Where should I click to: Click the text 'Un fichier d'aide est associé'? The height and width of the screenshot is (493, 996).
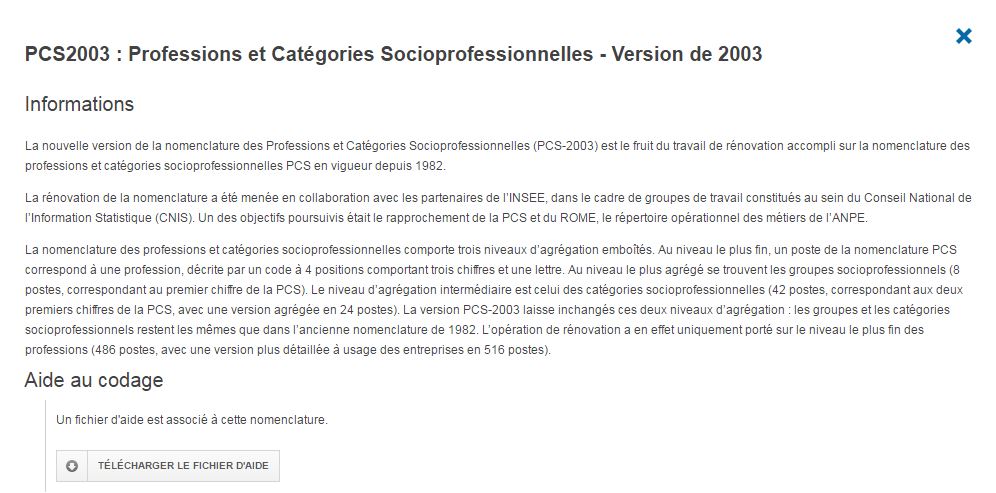(130, 420)
